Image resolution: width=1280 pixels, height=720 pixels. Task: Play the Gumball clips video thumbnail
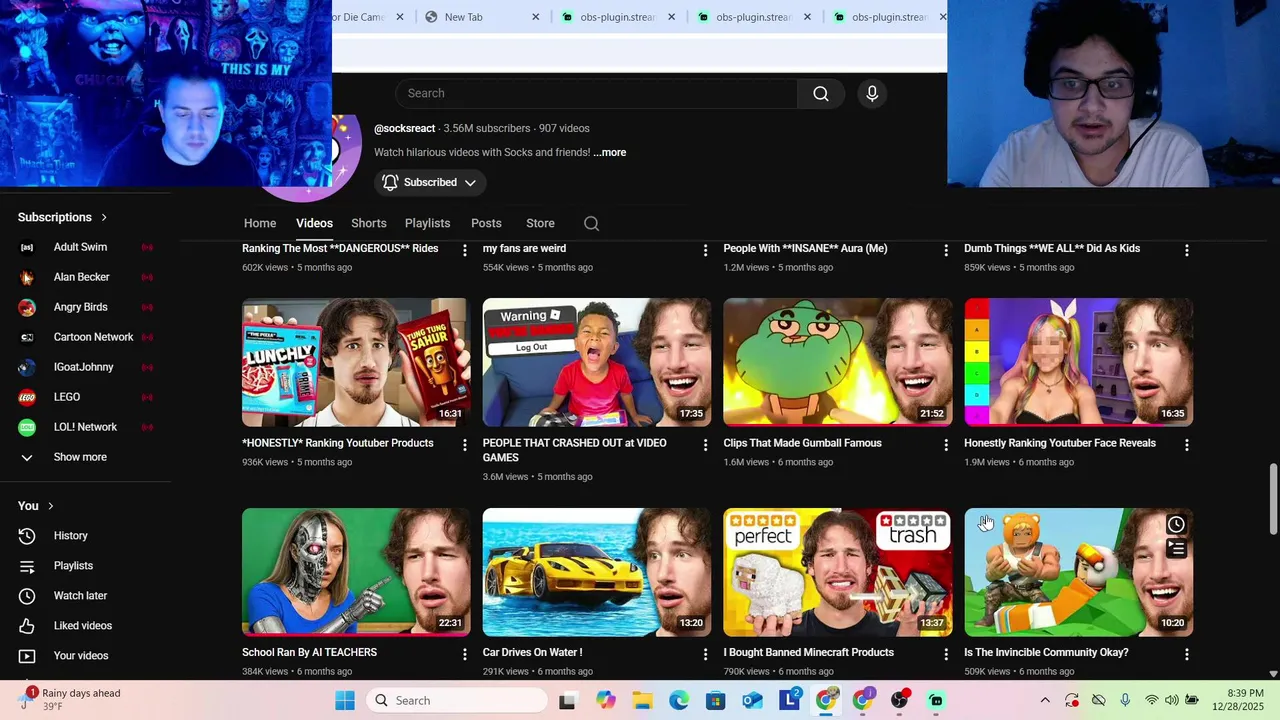pos(837,362)
